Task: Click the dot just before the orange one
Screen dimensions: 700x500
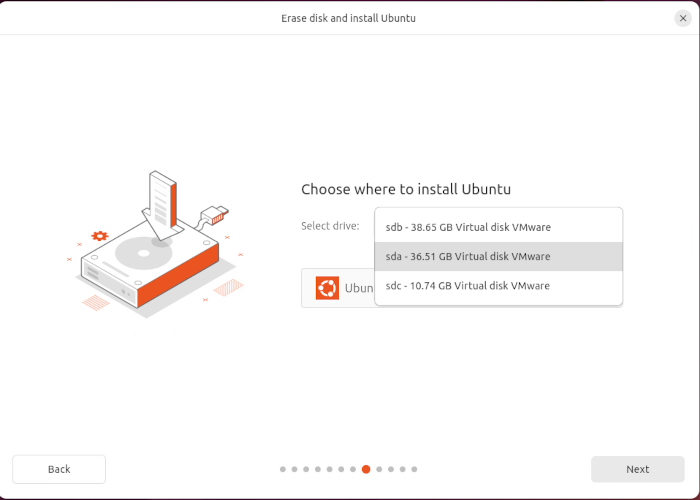Action: pyautogui.click(x=354, y=469)
